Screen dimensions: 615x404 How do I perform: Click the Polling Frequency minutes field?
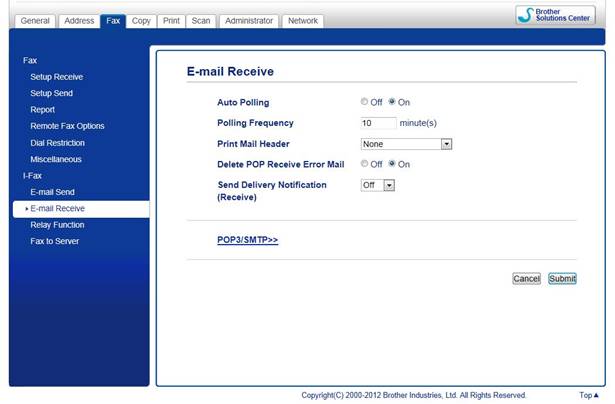378,123
